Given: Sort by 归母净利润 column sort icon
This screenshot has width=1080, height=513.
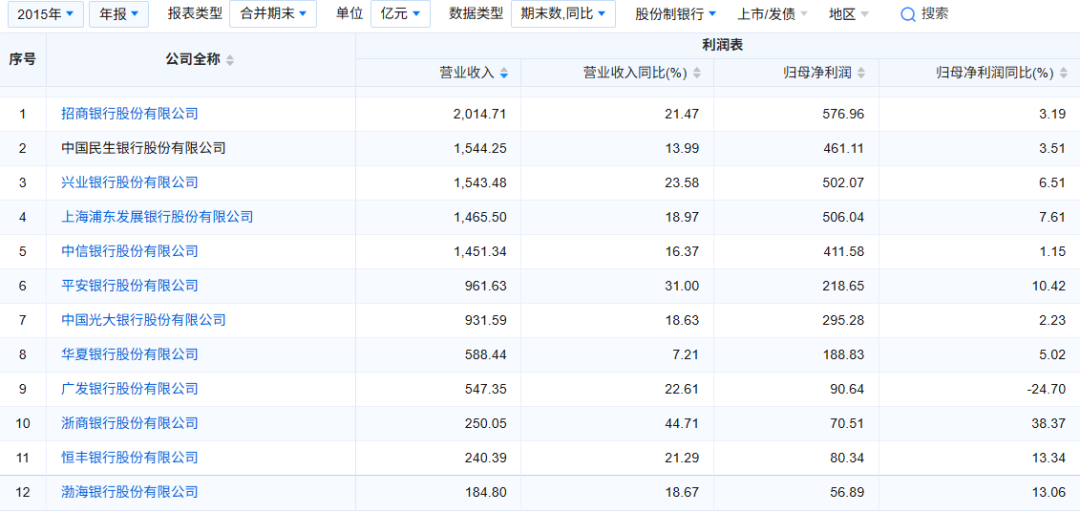Looking at the screenshot, I should click(860, 73).
